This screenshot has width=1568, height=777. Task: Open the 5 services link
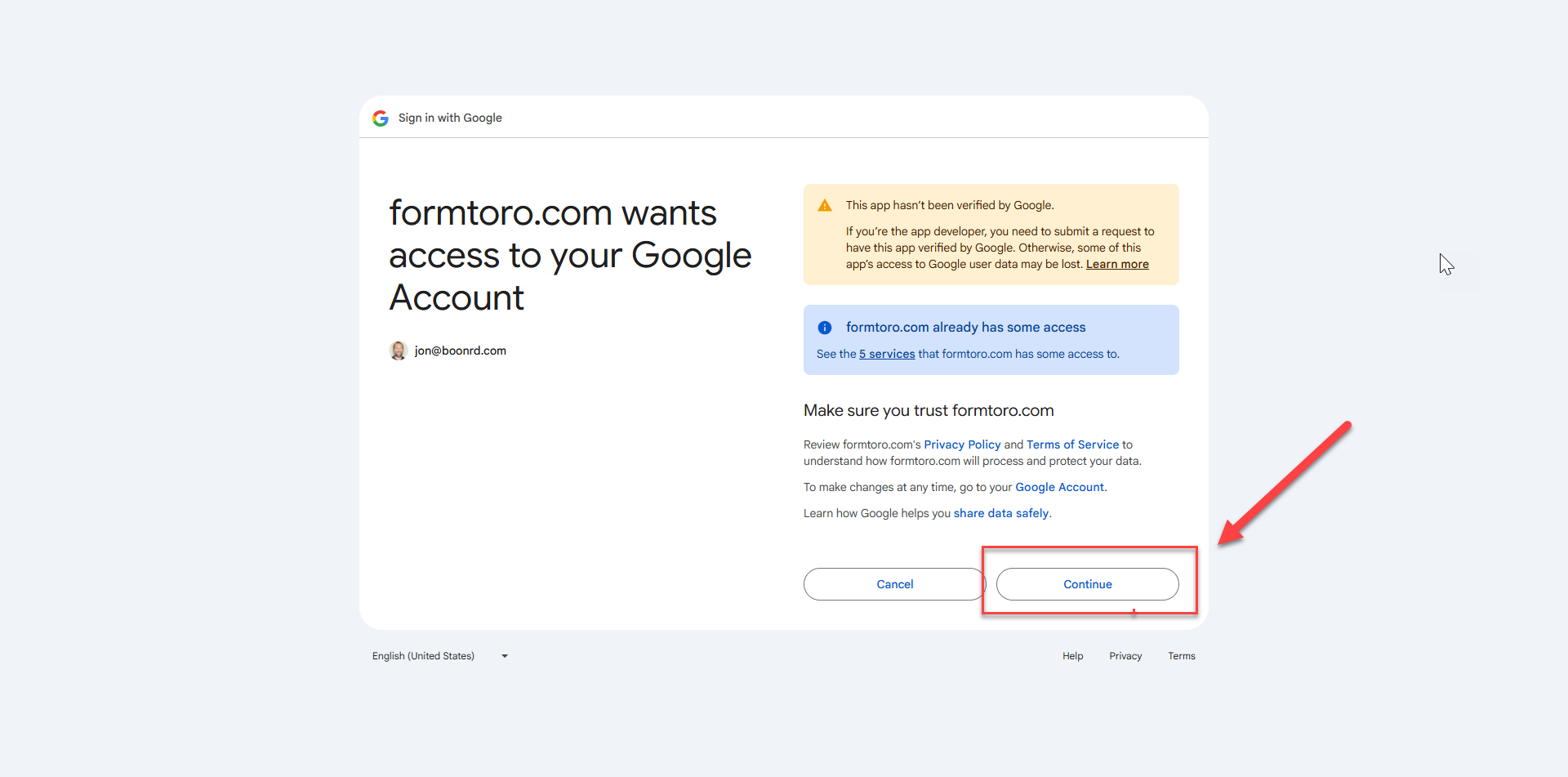[887, 354]
